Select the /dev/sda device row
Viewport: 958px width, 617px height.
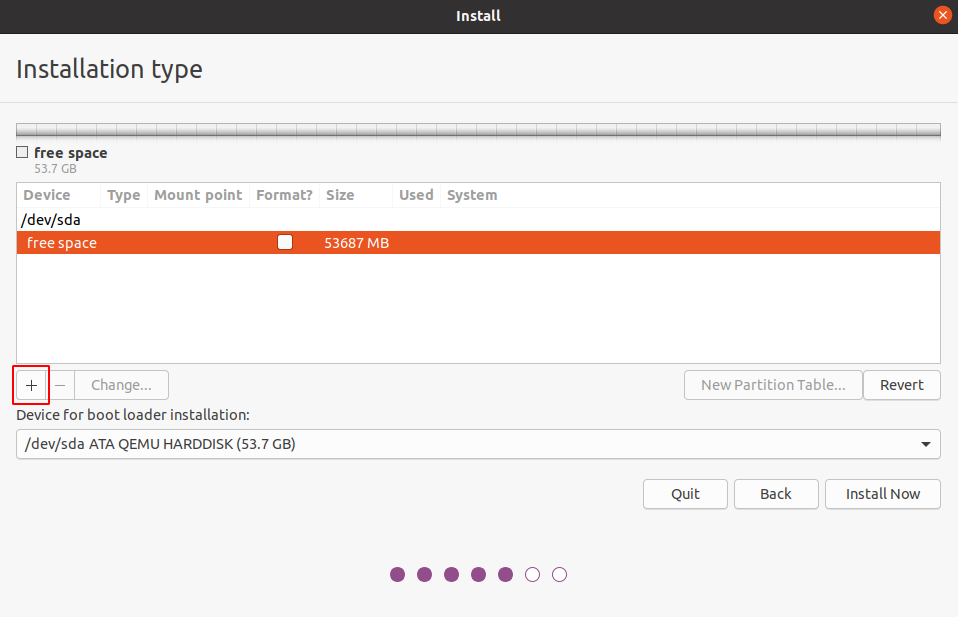(x=52, y=219)
